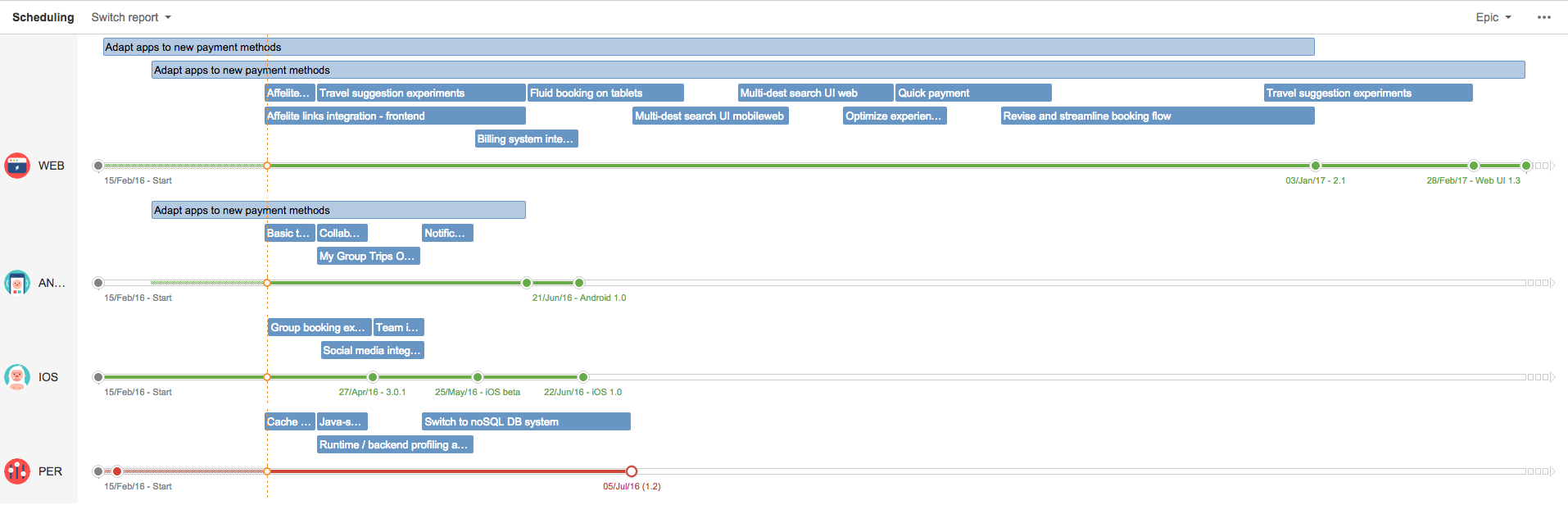The height and width of the screenshot is (505, 1568).
Task: Open the rightmost Travel suggestion experiments bar
Action: point(1368,93)
